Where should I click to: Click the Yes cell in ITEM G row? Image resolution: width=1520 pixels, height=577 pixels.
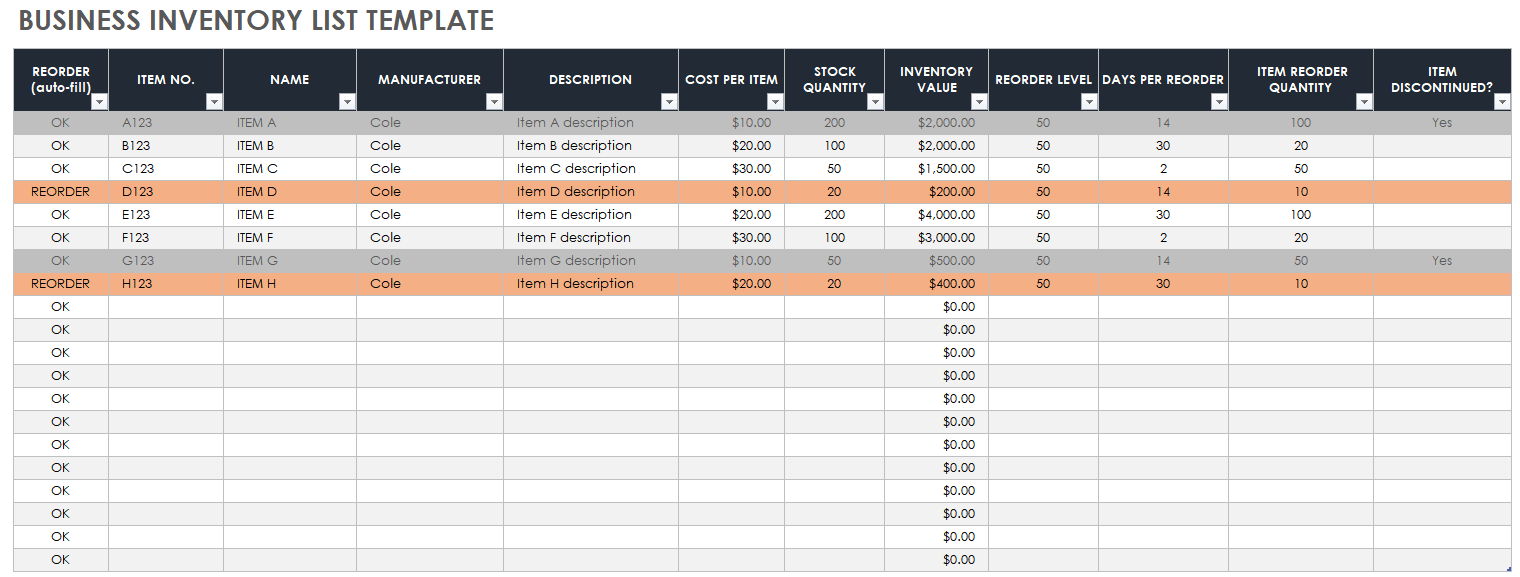click(x=1442, y=260)
